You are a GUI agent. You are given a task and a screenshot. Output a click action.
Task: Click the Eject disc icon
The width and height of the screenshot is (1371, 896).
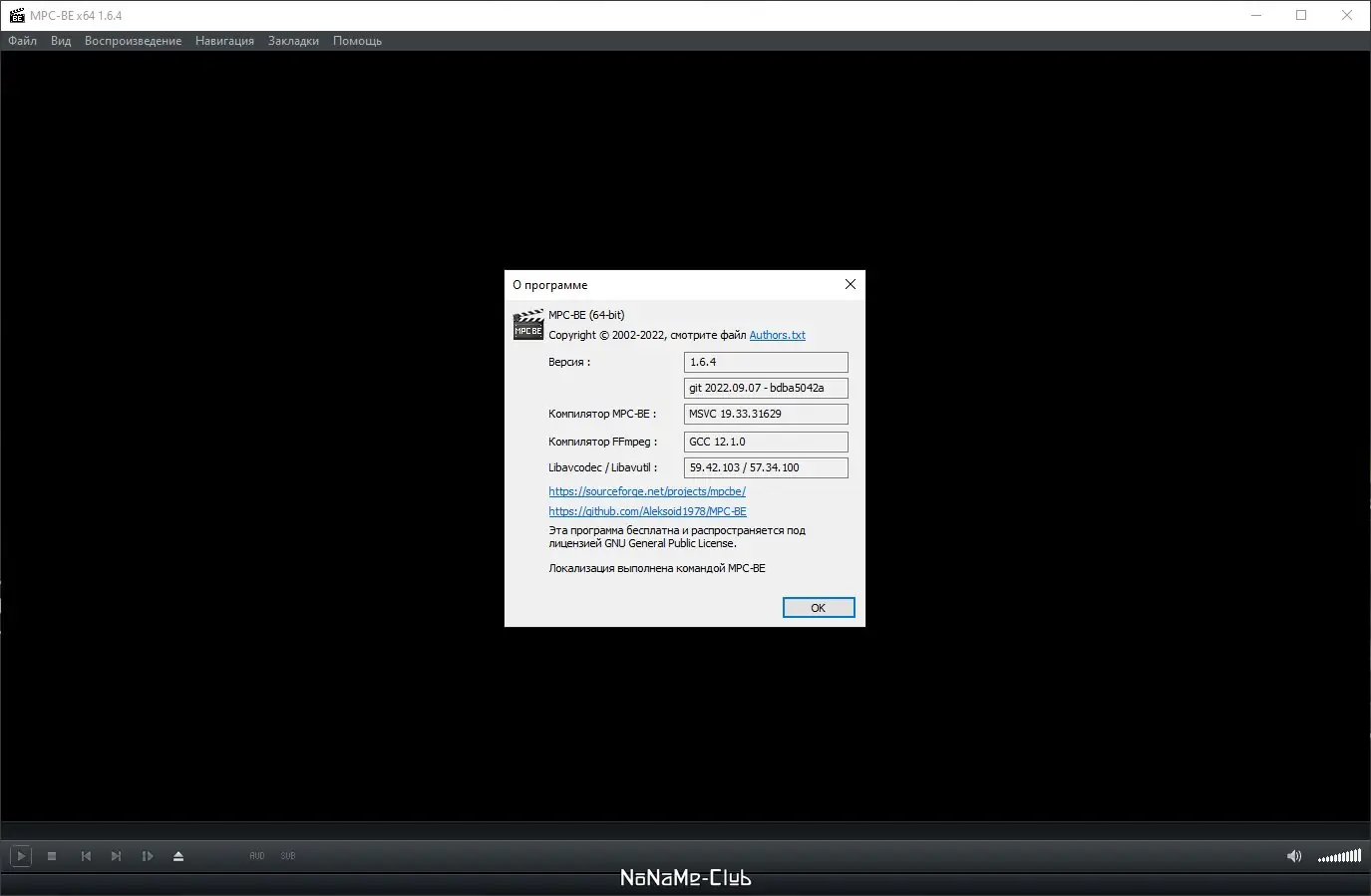pyautogui.click(x=178, y=855)
